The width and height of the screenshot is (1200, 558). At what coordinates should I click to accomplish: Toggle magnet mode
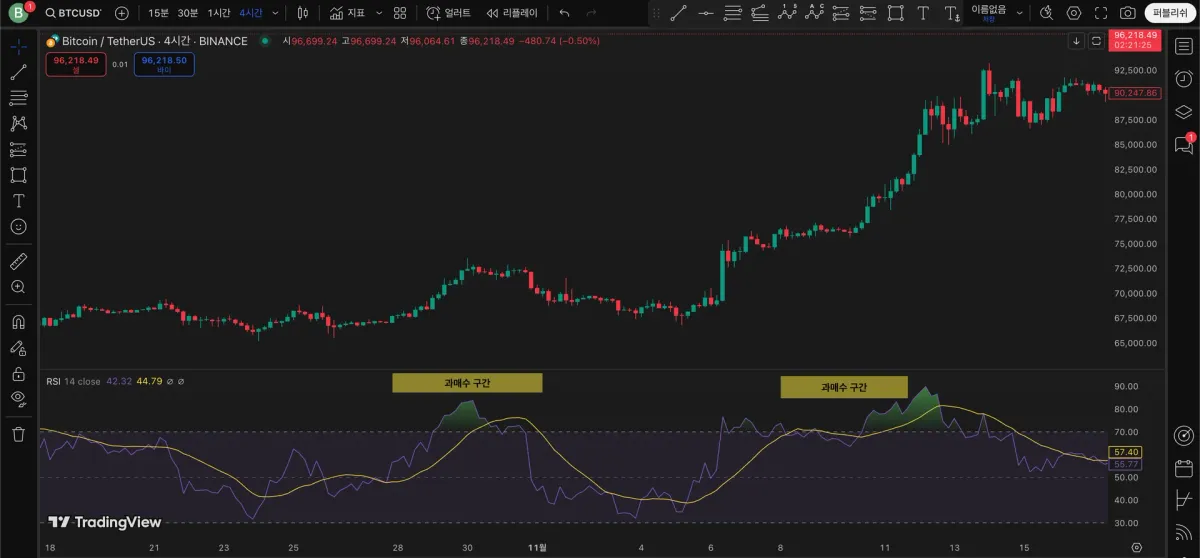click(x=18, y=322)
